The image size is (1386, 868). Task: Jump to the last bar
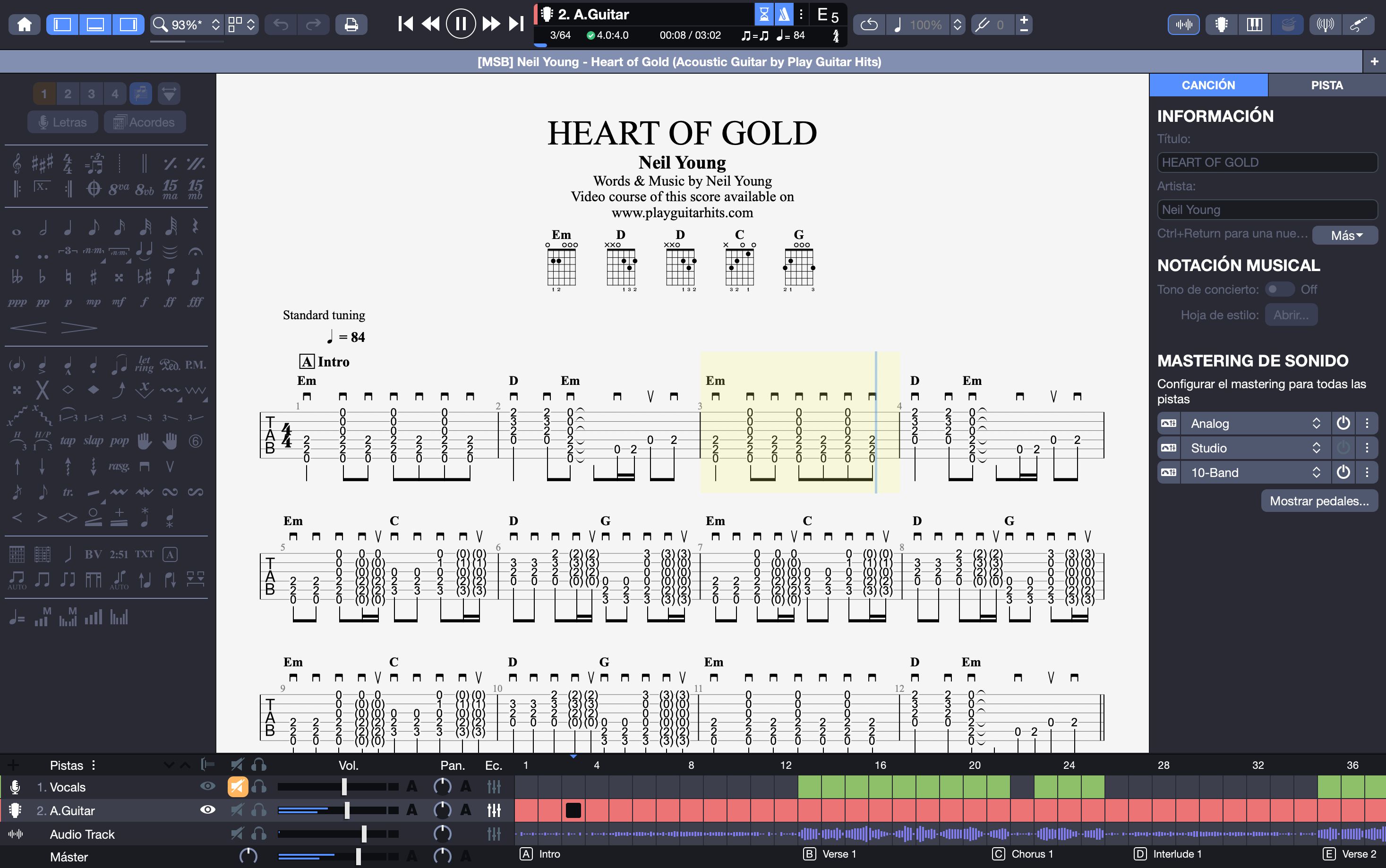point(516,24)
